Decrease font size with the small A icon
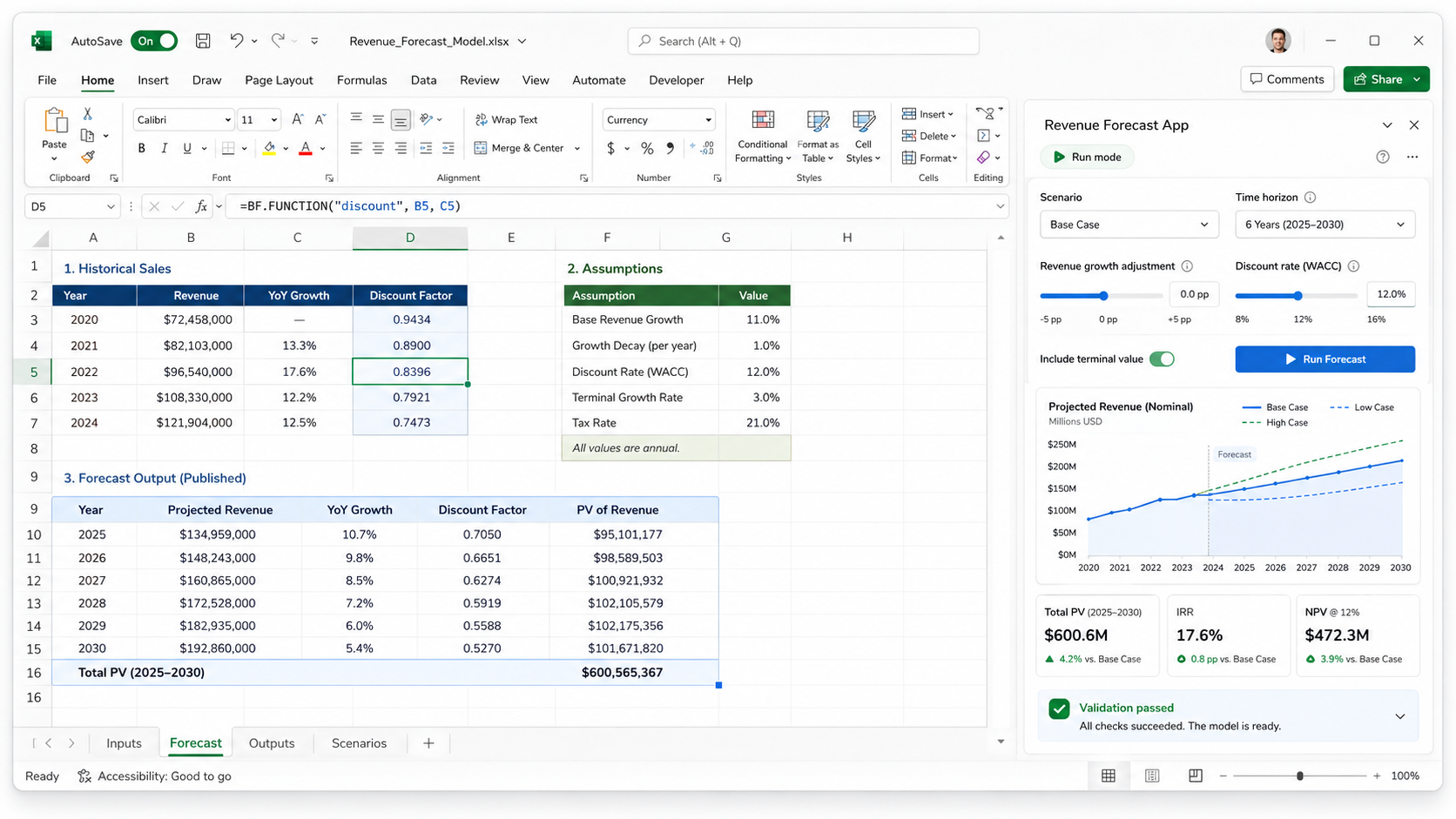The width and height of the screenshot is (1456, 819). point(320,119)
